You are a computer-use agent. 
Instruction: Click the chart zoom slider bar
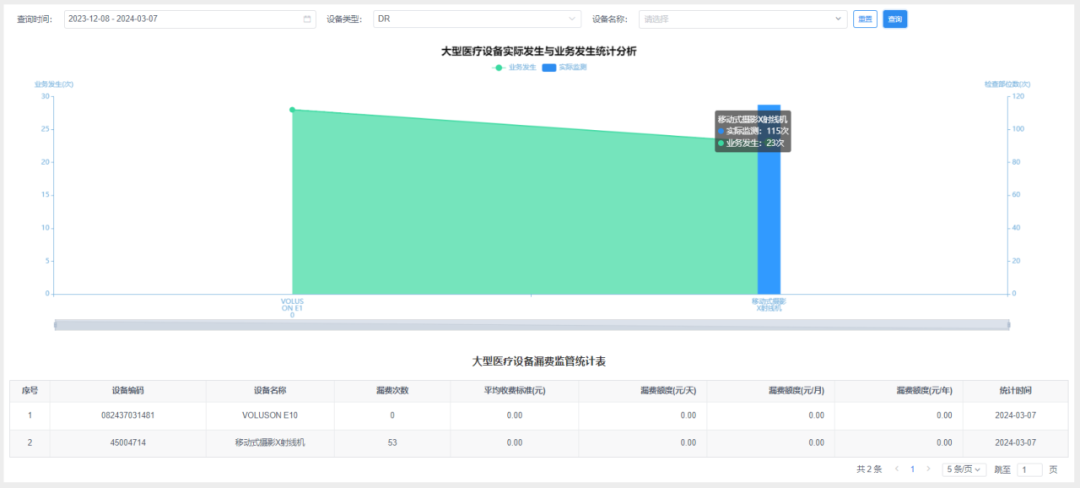click(x=532, y=325)
